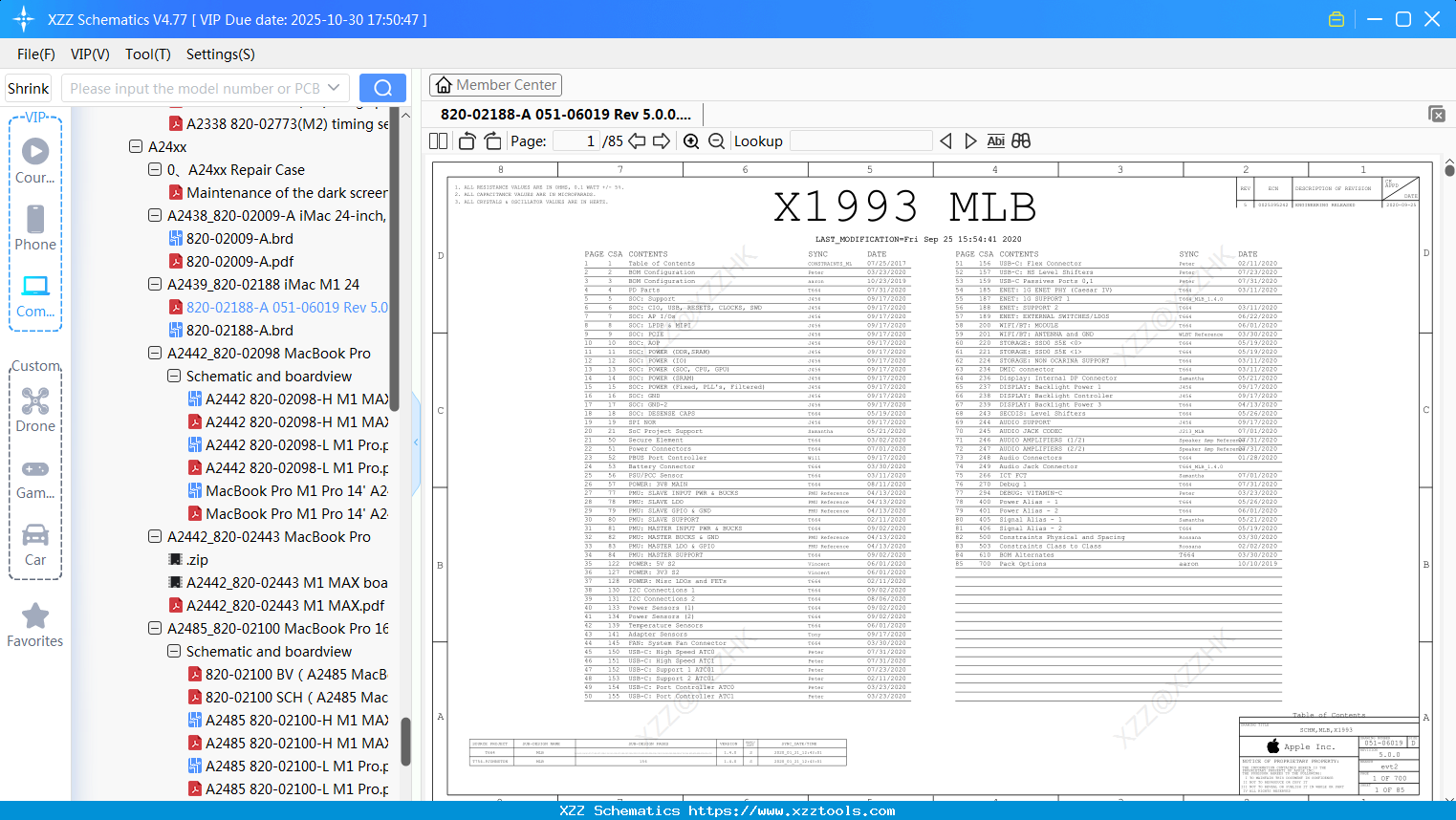Click the detach panel icon at top right
The height and width of the screenshot is (820, 1456).
click(1436, 114)
